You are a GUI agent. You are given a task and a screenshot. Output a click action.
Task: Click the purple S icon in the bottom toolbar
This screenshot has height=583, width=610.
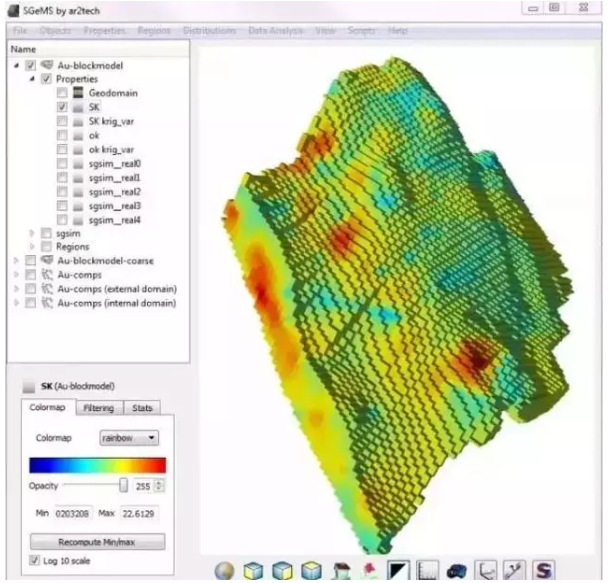(x=543, y=569)
